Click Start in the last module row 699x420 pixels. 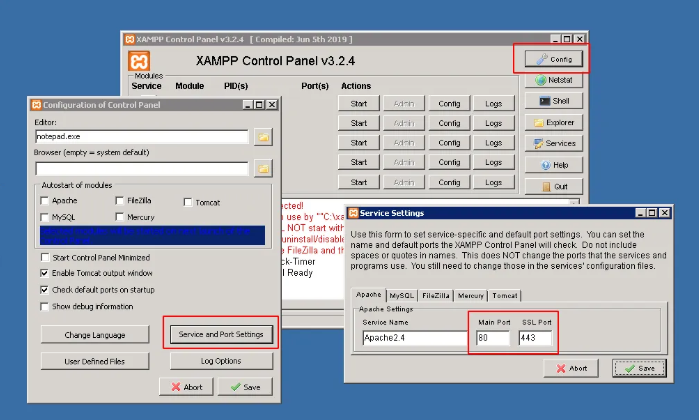(x=359, y=182)
